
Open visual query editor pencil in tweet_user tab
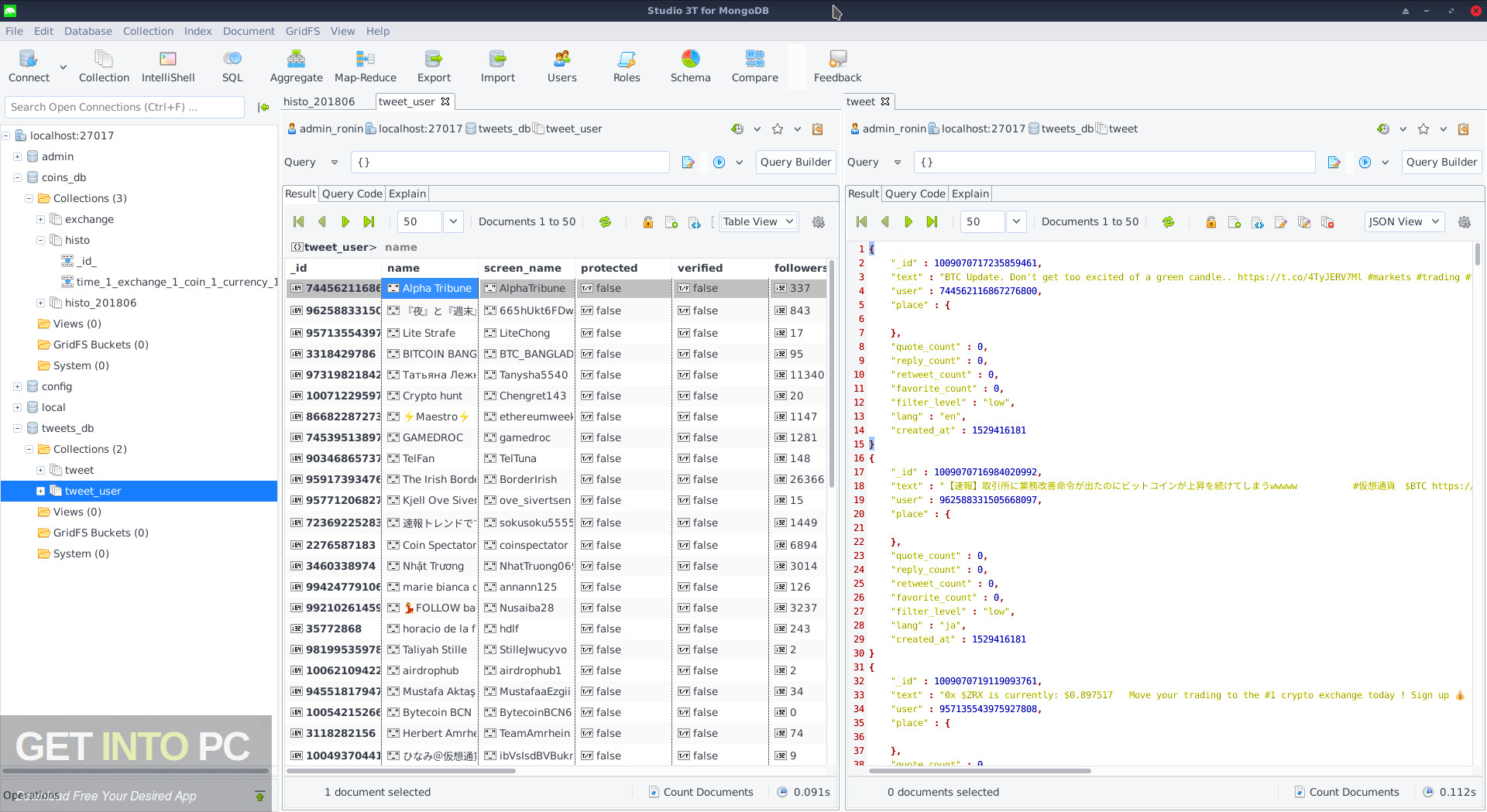click(688, 163)
